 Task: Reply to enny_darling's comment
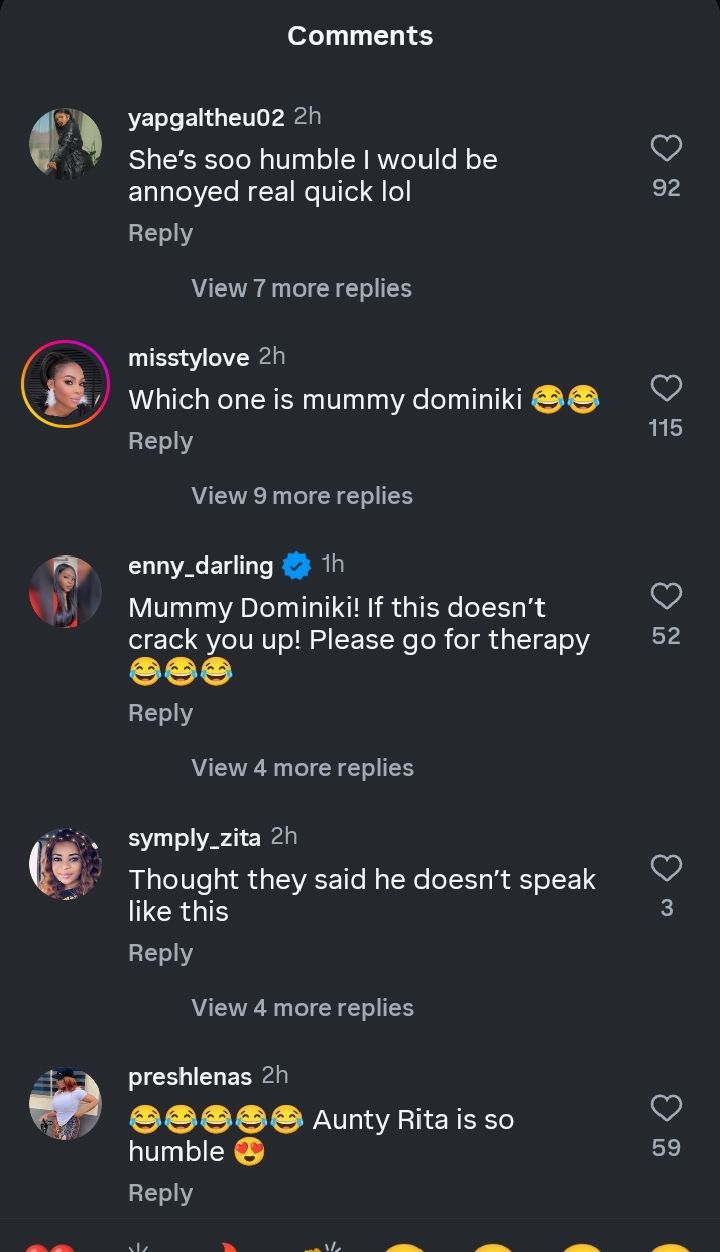(160, 713)
